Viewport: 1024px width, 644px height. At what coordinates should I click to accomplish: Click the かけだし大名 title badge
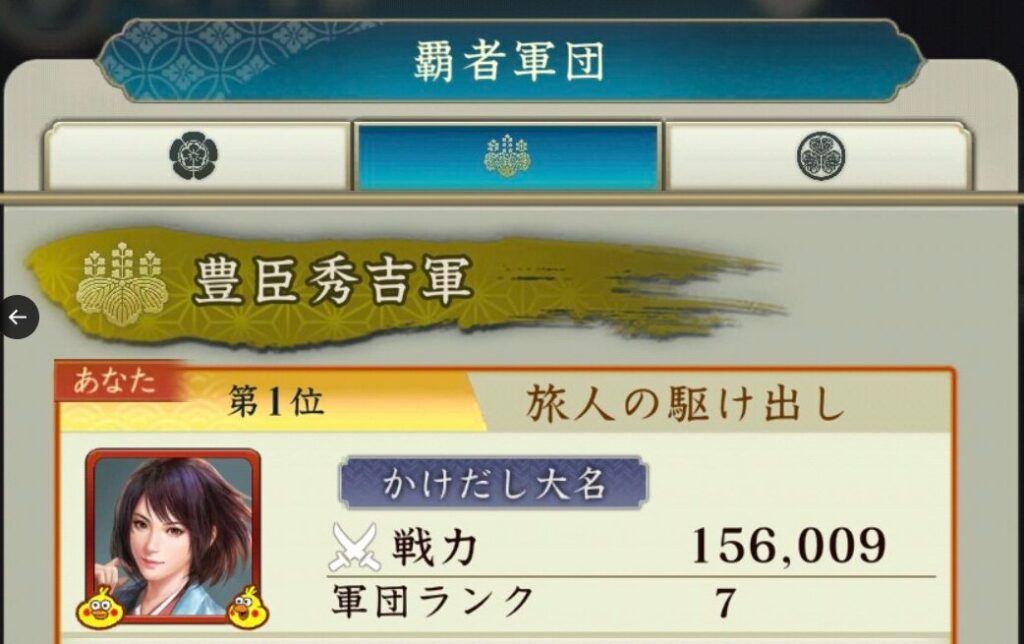coord(493,483)
